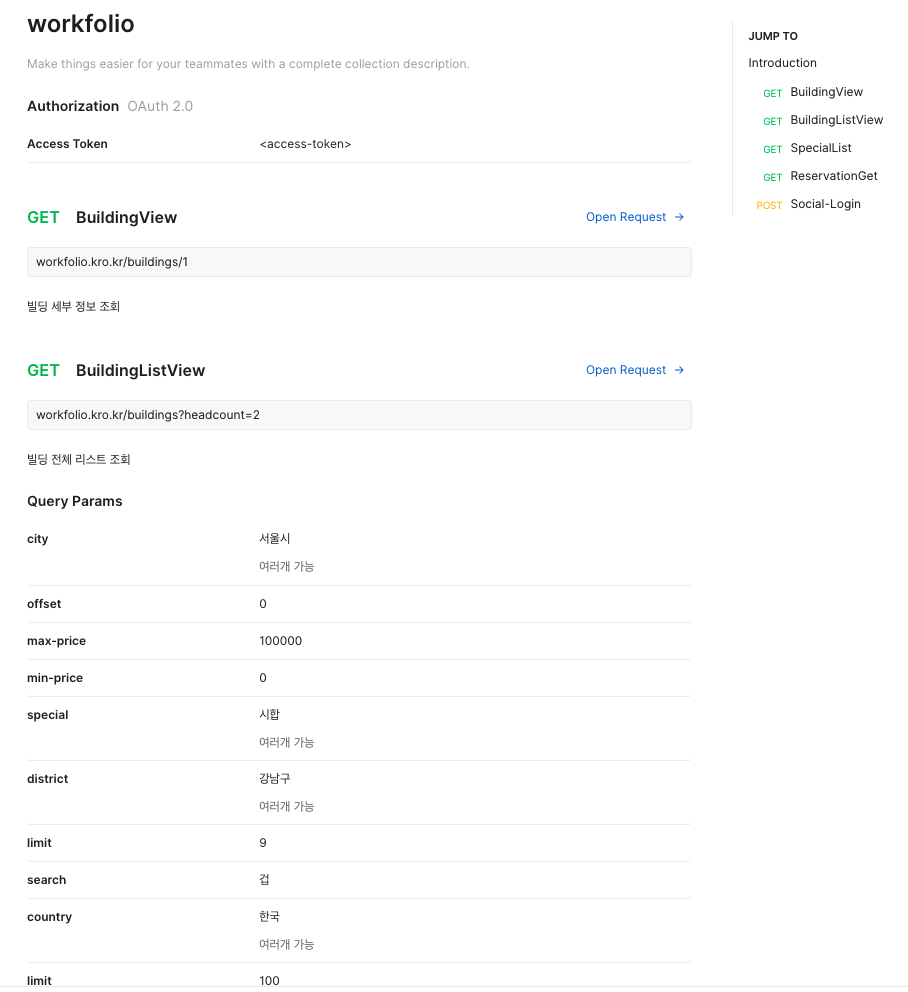This screenshot has width=908, height=992.
Task: Click the GET icon next to ReservationGet in sidebar
Action: click(x=772, y=176)
